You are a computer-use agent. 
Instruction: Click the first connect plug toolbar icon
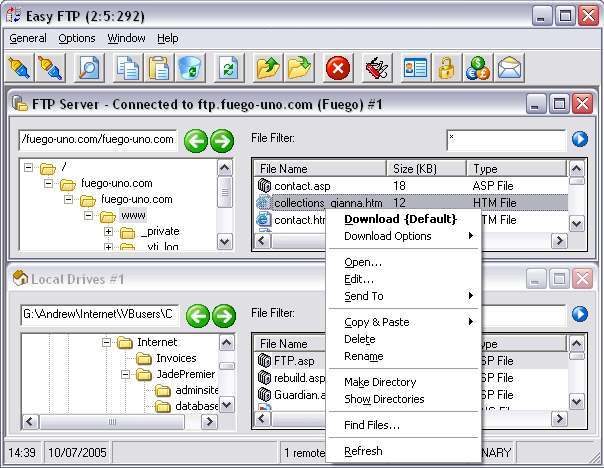click(19, 68)
